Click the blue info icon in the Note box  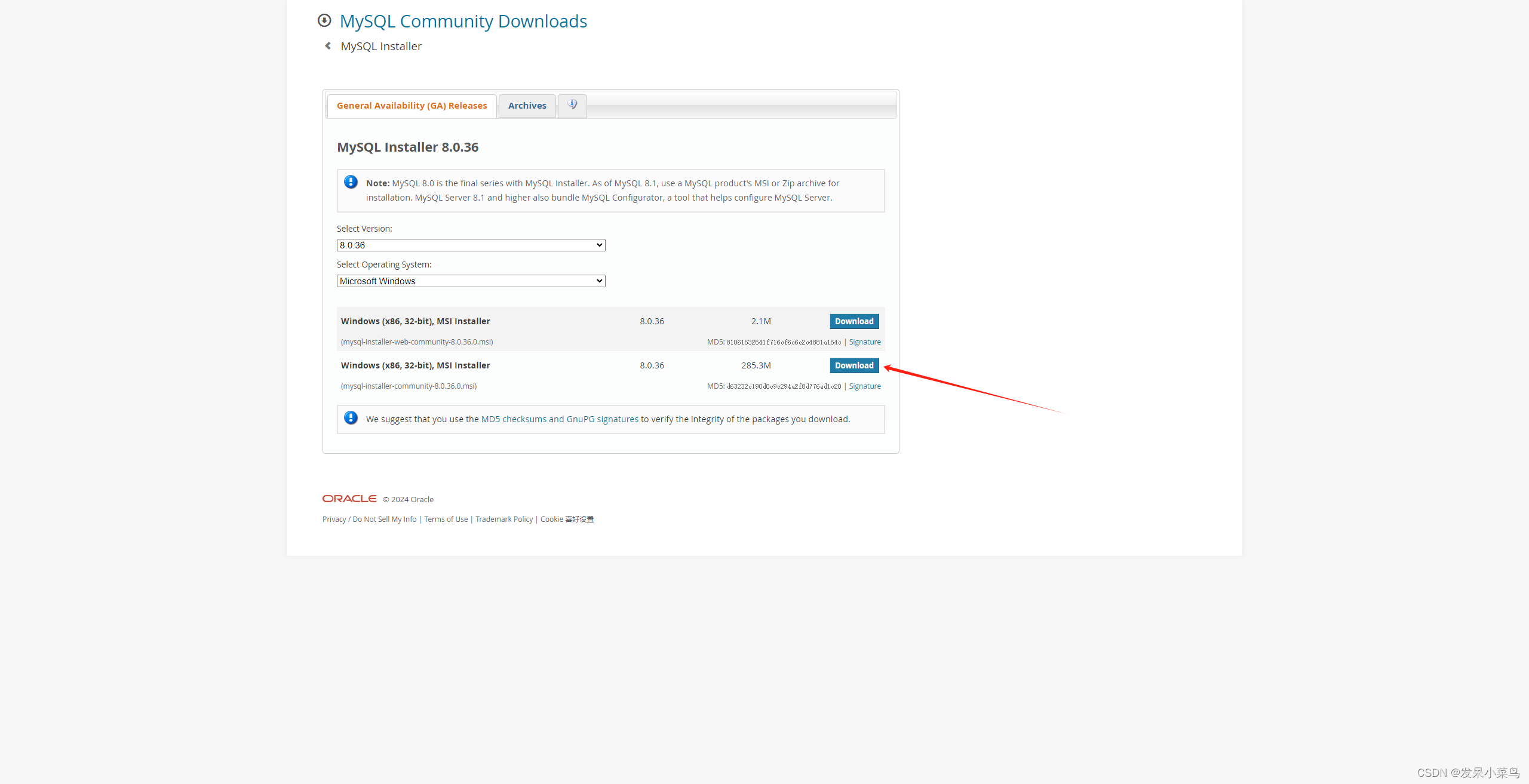pos(351,182)
